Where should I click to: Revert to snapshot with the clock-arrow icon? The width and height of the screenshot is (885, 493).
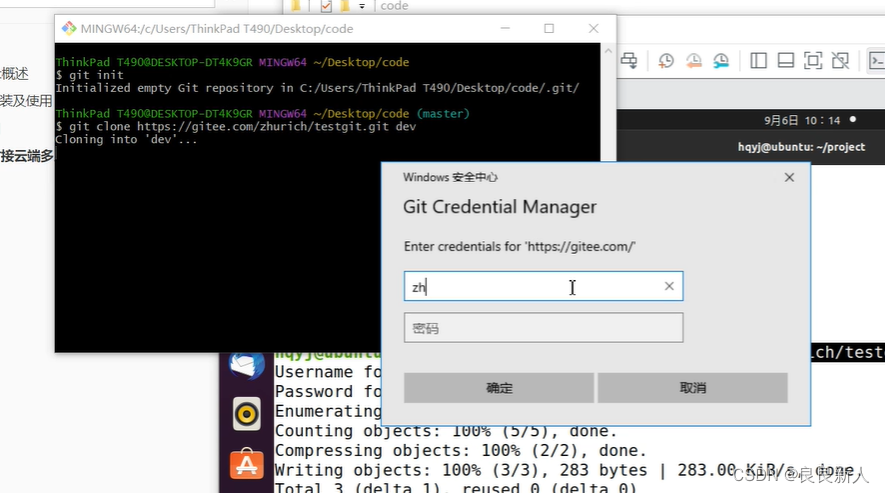694,60
